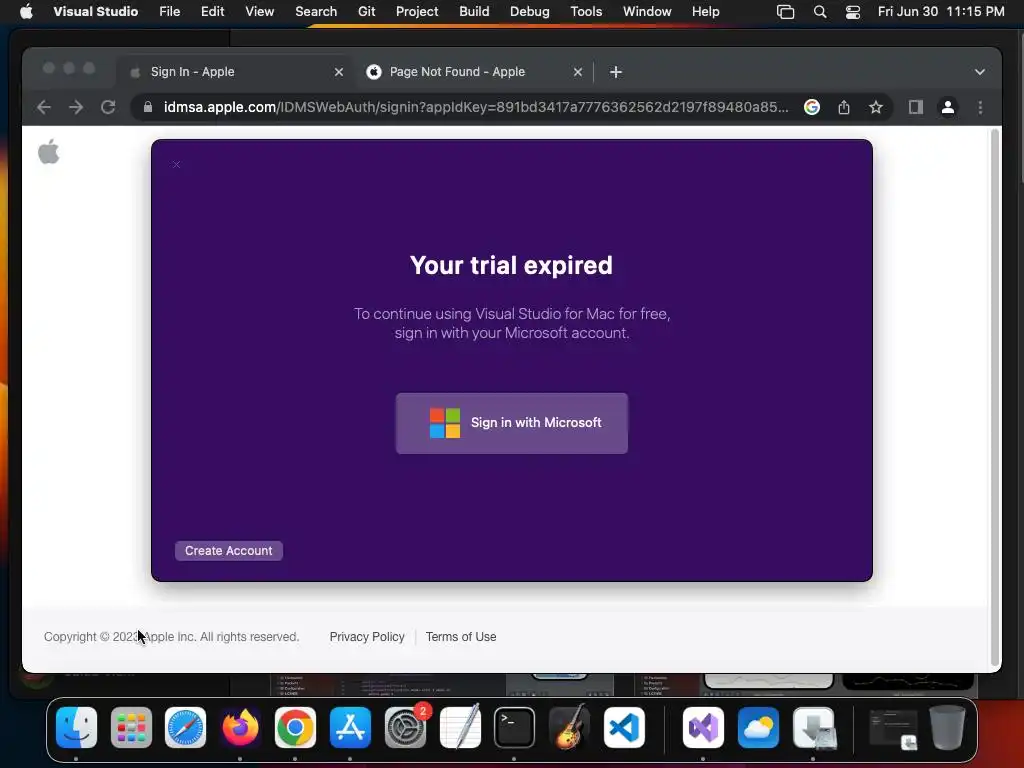Open the Terms of Use link
Viewport: 1024px width, 768px height.
pos(461,637)
